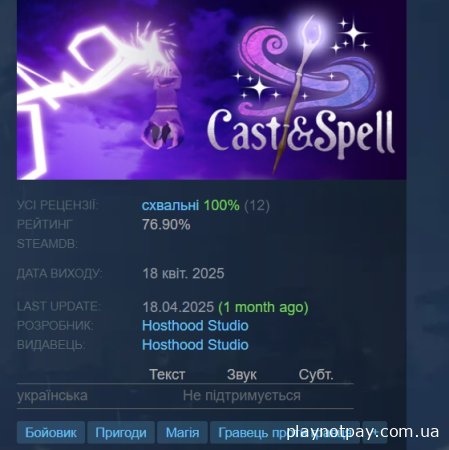Open the Cast & Spell header image
Image resolution: width=449 pixels, height=450 pixels.
pos(211,89)
